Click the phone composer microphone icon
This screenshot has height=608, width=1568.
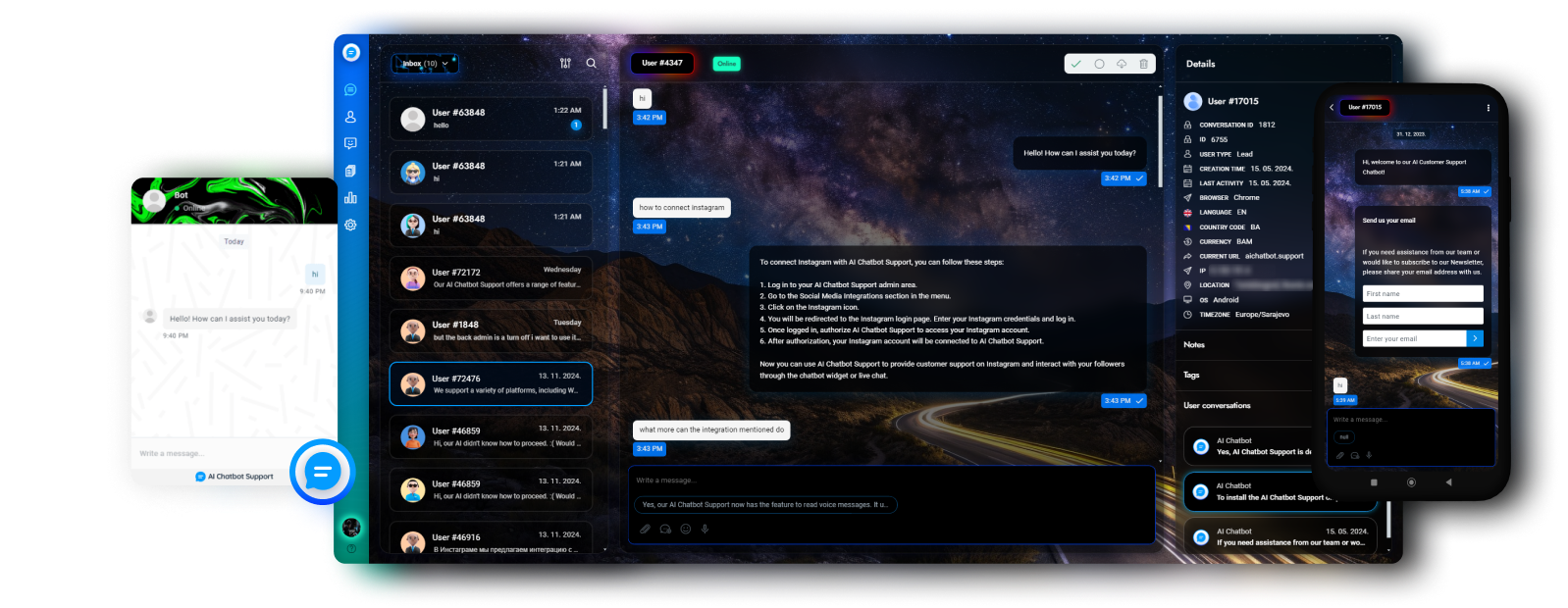pyautogui.click(x=1369, y=455)
